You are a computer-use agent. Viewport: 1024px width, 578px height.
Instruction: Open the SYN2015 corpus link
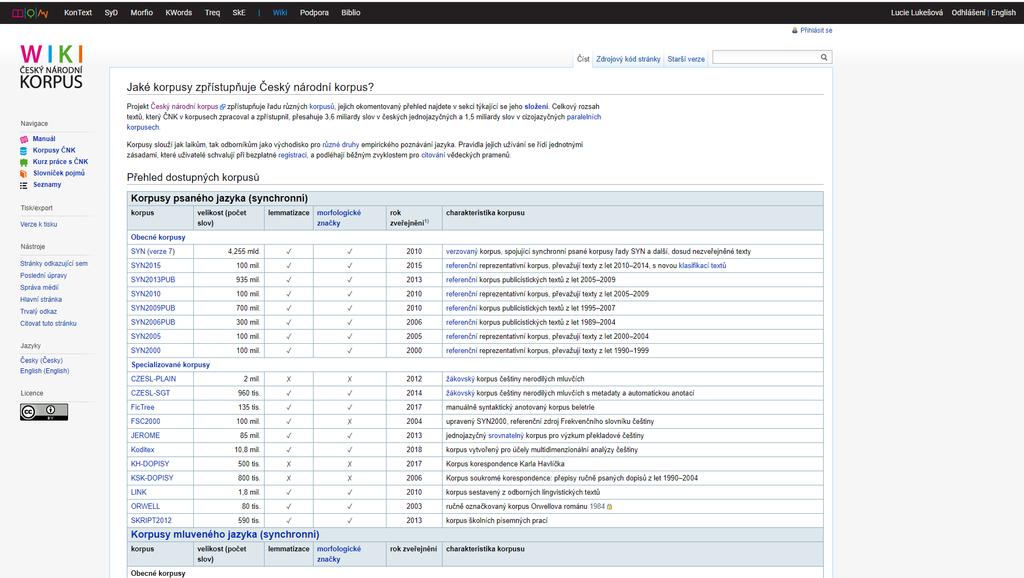click(x=146, y=266)
